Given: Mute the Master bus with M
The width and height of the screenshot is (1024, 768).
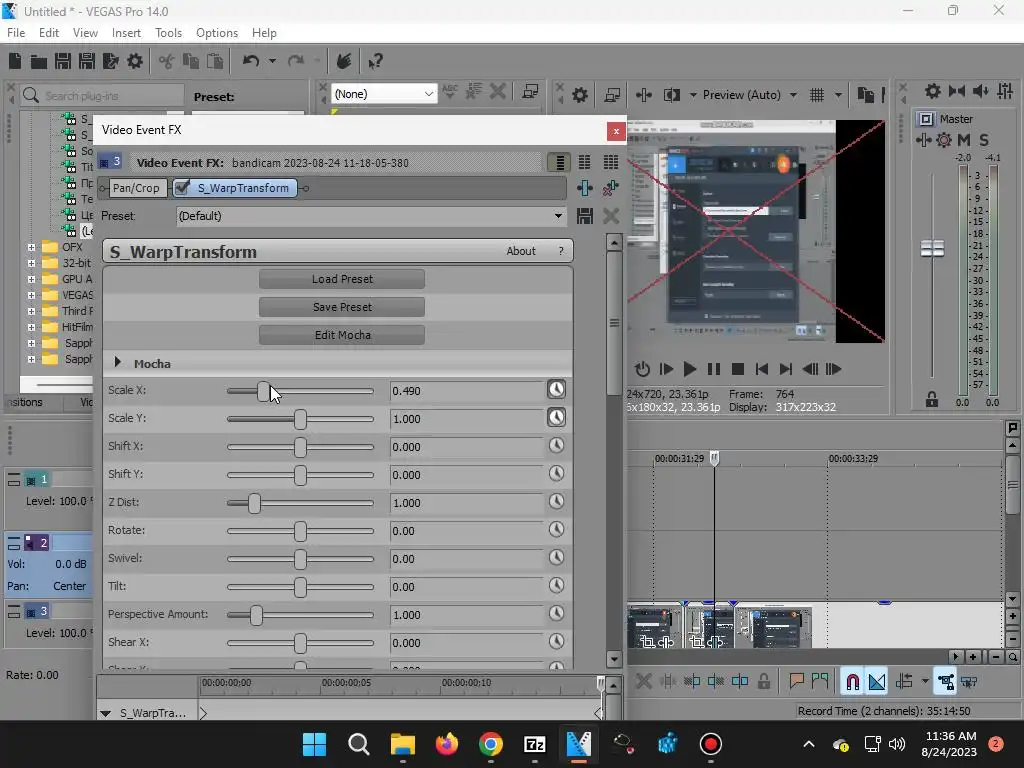Looking at the screenshot, I should click(963, 140).
